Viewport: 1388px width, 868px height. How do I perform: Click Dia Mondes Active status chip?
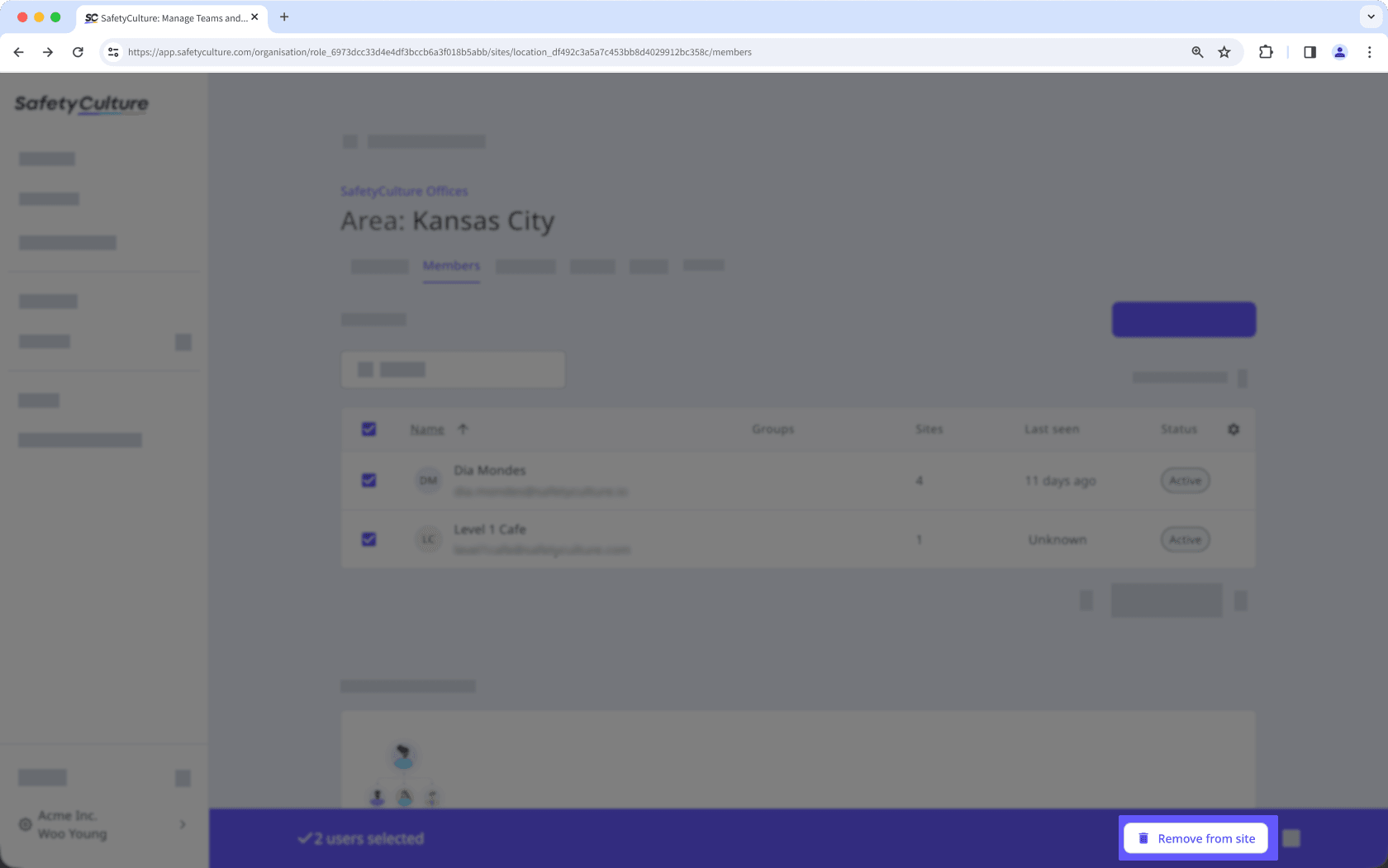click(x=1185, y=480)
